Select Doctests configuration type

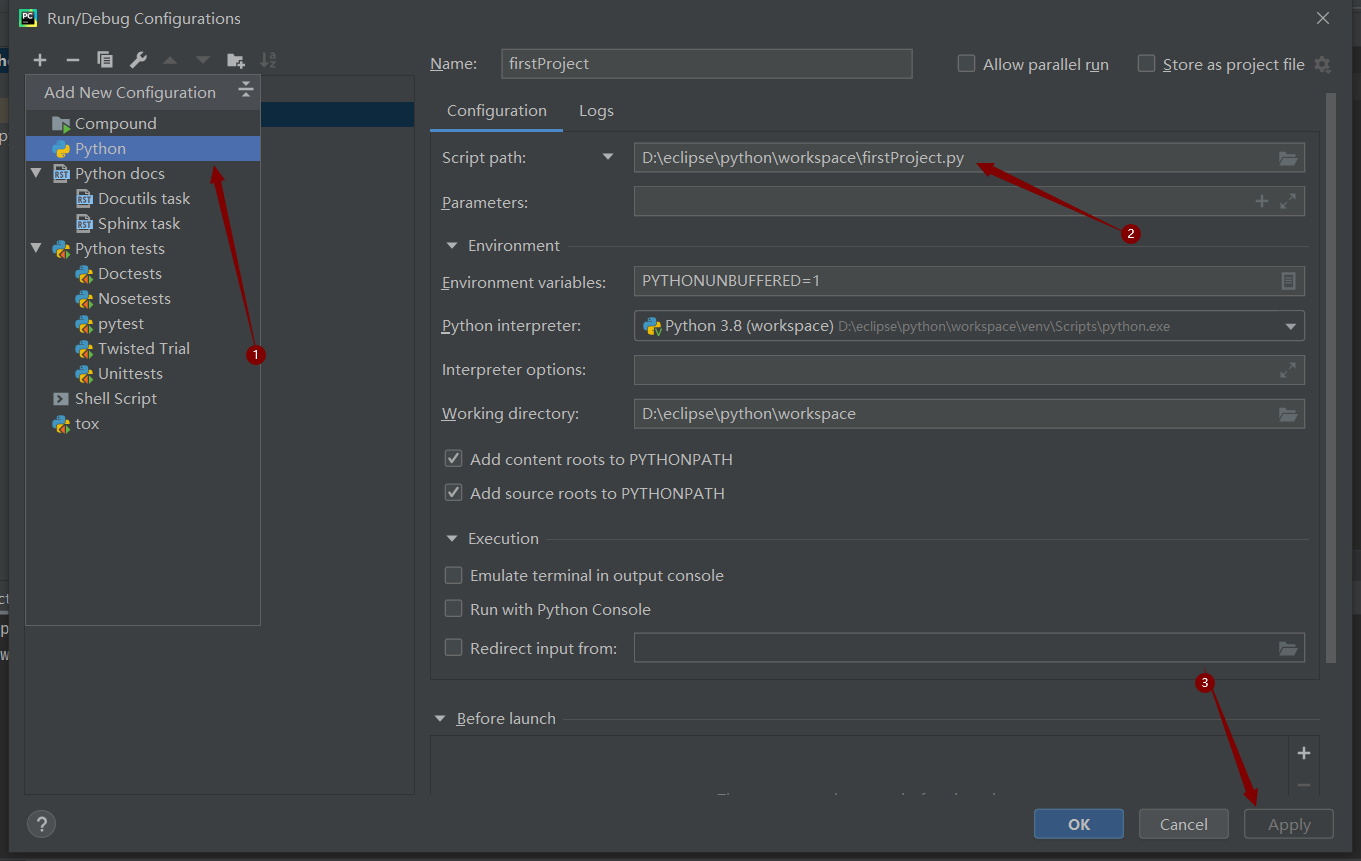point(143,273)
